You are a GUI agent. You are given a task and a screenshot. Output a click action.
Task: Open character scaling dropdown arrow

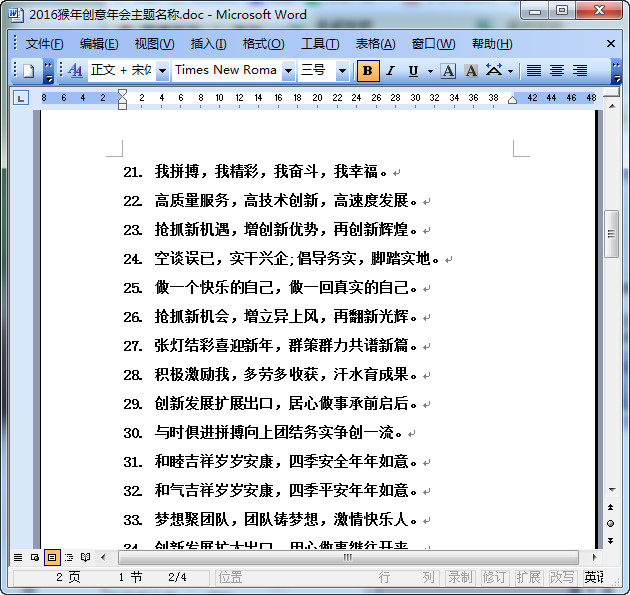click(x=510, y=72)
